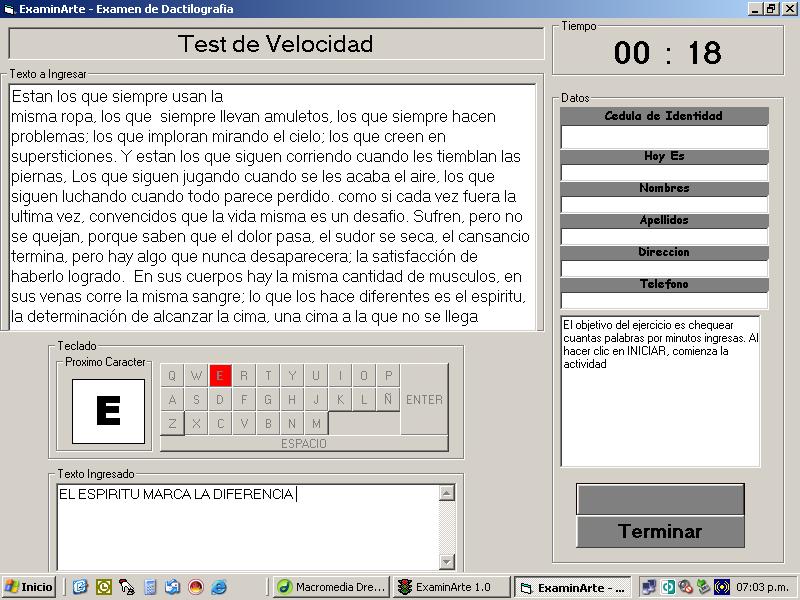Click the W key on virtual keyboard

tap(196, 376)
